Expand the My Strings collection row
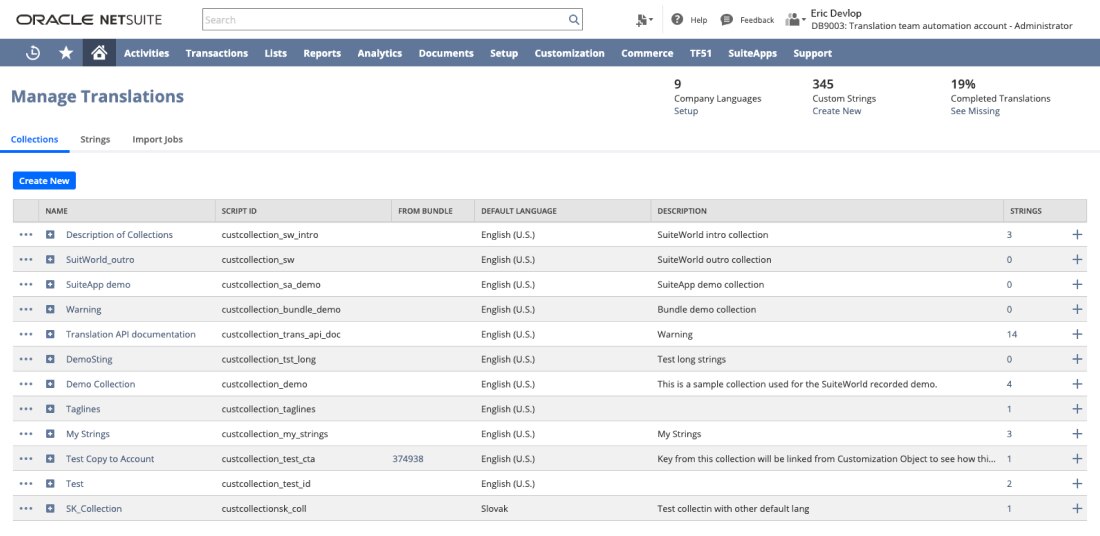The height and width of the screenshot is (536, 1100). click(x=50, y=434)
